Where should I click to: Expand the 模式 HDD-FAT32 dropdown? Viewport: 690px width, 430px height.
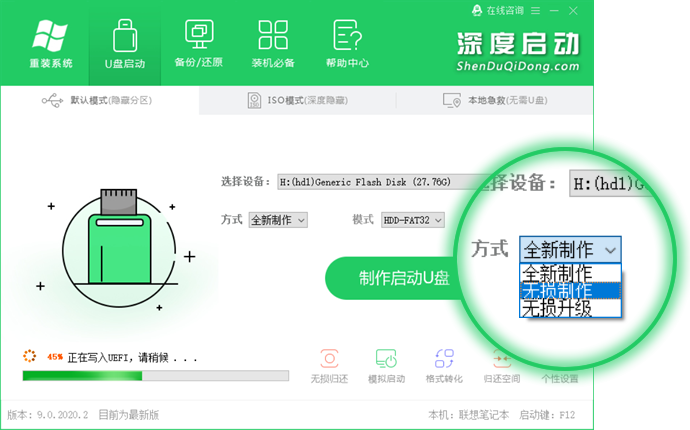pos(413,220)
